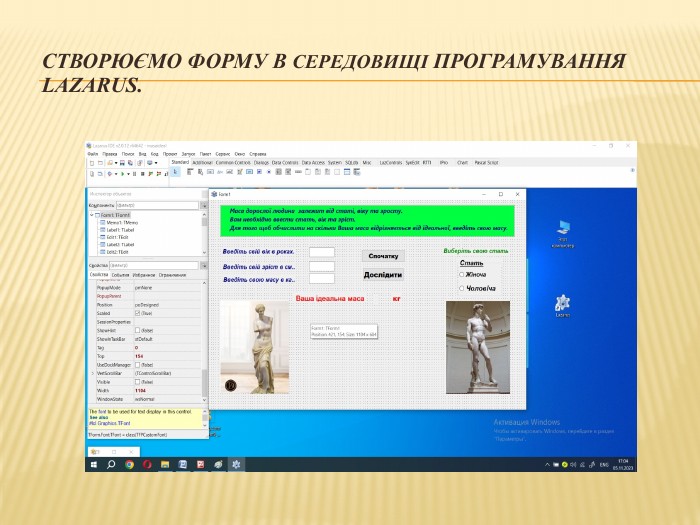
Task: Open the Lazarus desktop shortcut
Action: [x=562, y=306]
